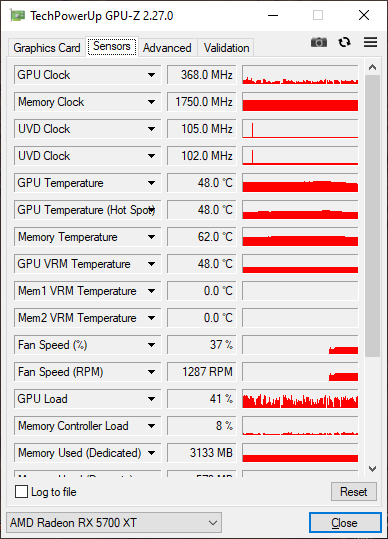
Task: Switch to the Advanced tab
Action: tap(167, 47)
